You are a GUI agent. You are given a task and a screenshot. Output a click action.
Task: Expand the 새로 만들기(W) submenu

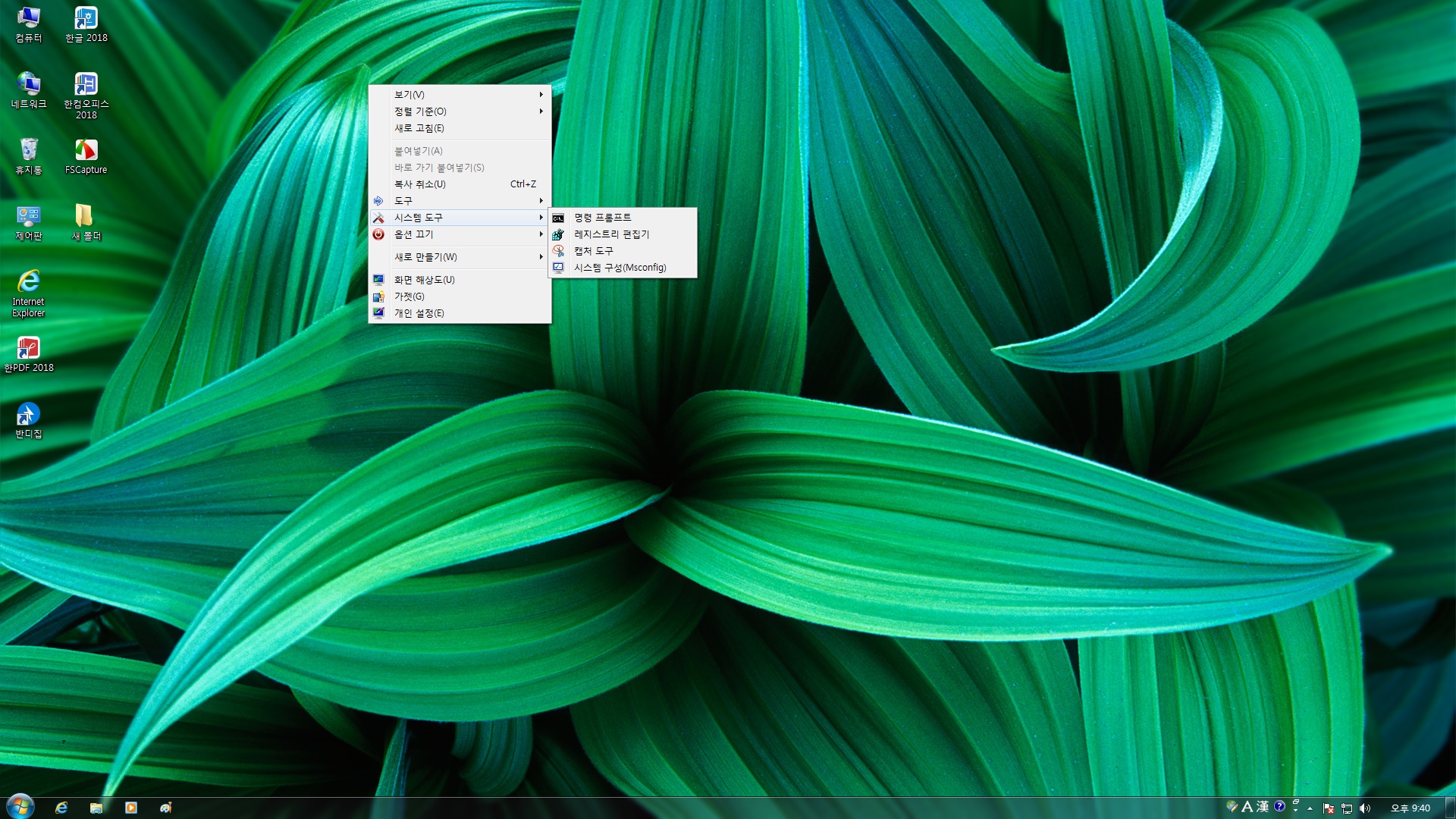pyautogui.click(x=460, y=257)
